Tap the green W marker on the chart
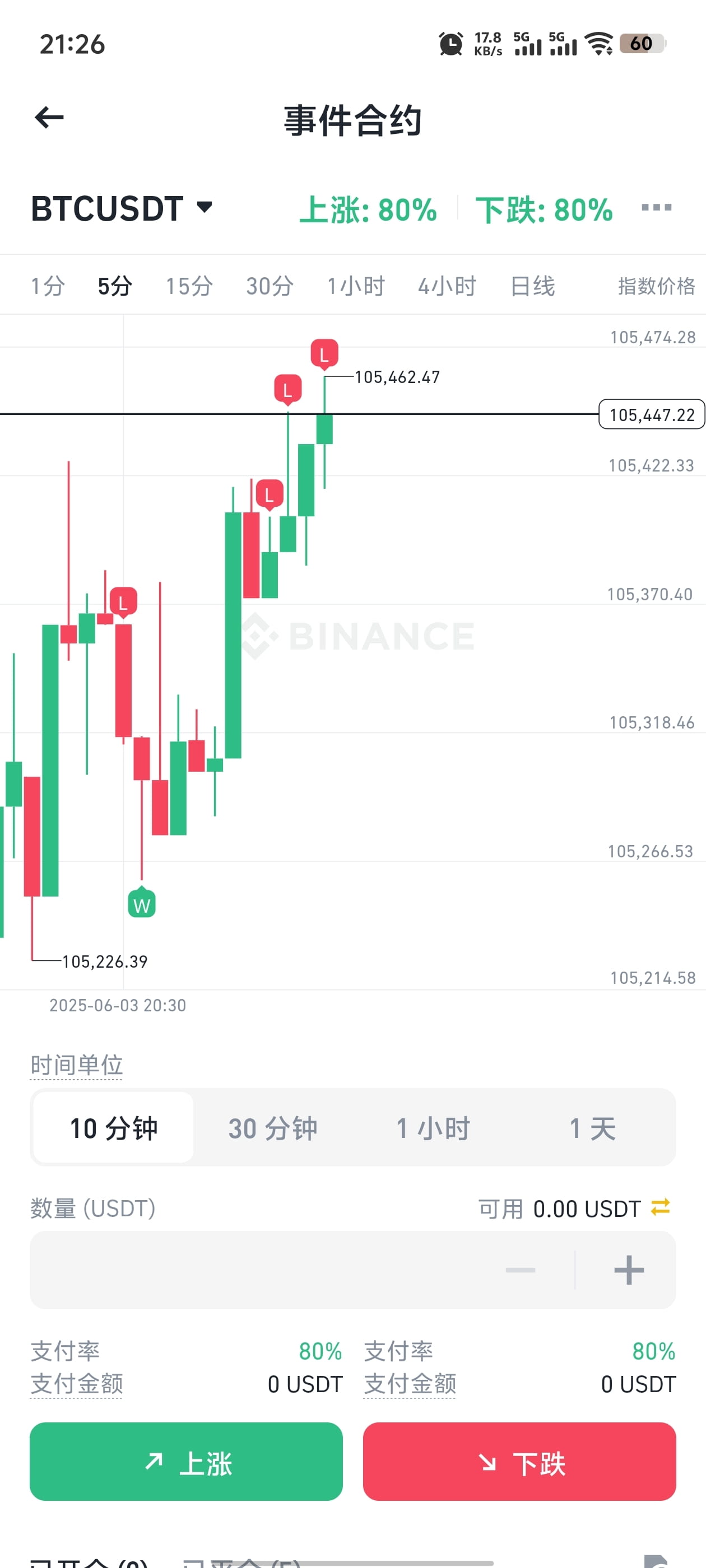This screenshot has height=1568, width=706. click(x=141, y=903)
